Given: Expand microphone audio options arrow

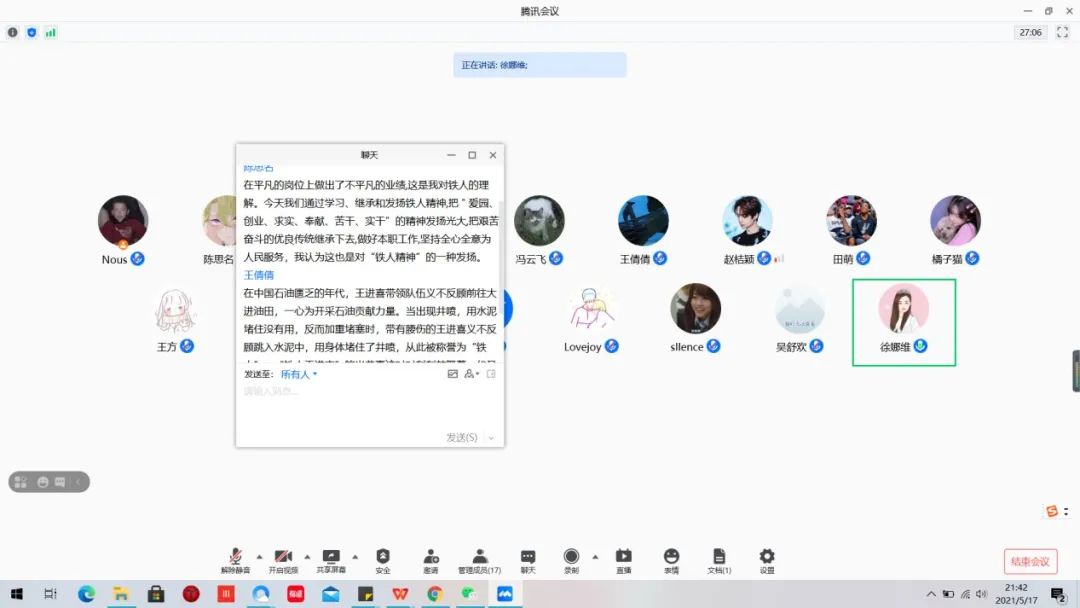Looking at the screenshot, I should pyautogui.click(x=260, y=556).
